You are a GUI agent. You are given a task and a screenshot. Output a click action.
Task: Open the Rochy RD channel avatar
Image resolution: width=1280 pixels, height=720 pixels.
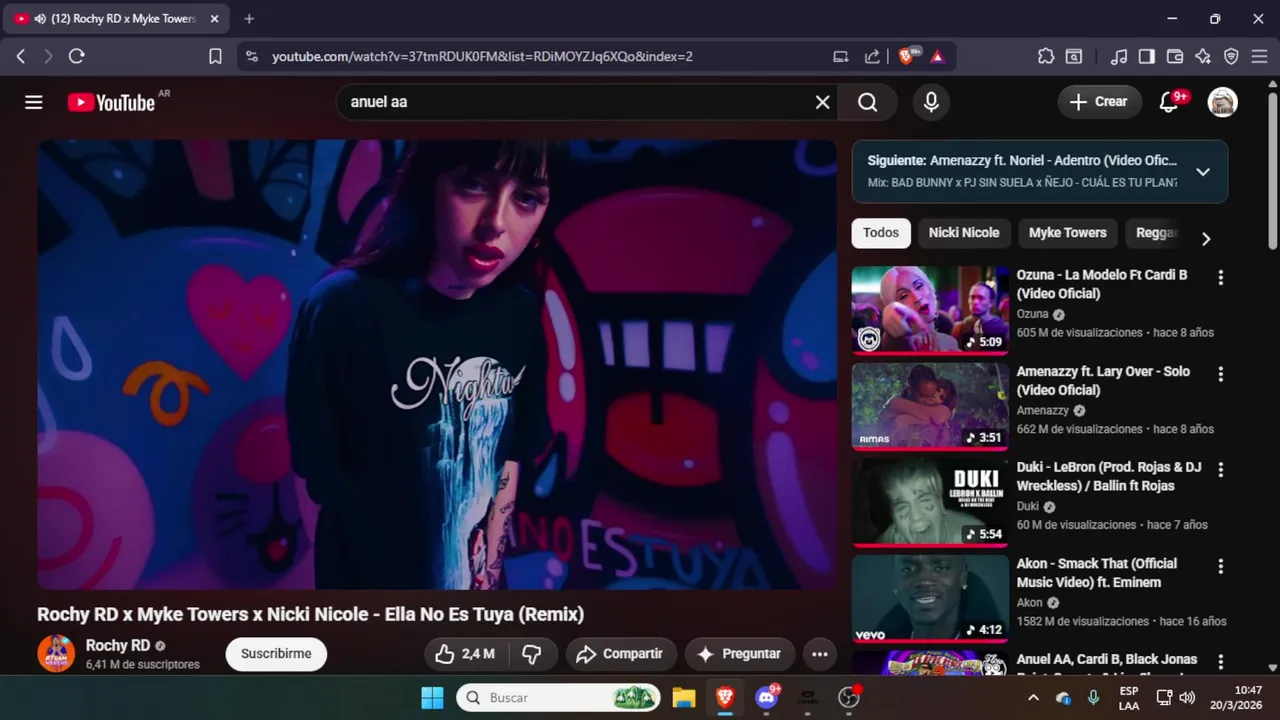point(56,653)
